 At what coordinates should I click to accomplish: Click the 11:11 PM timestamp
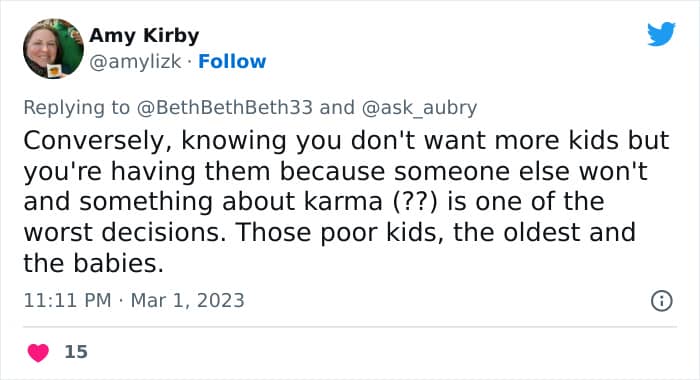tap(67, 301)
